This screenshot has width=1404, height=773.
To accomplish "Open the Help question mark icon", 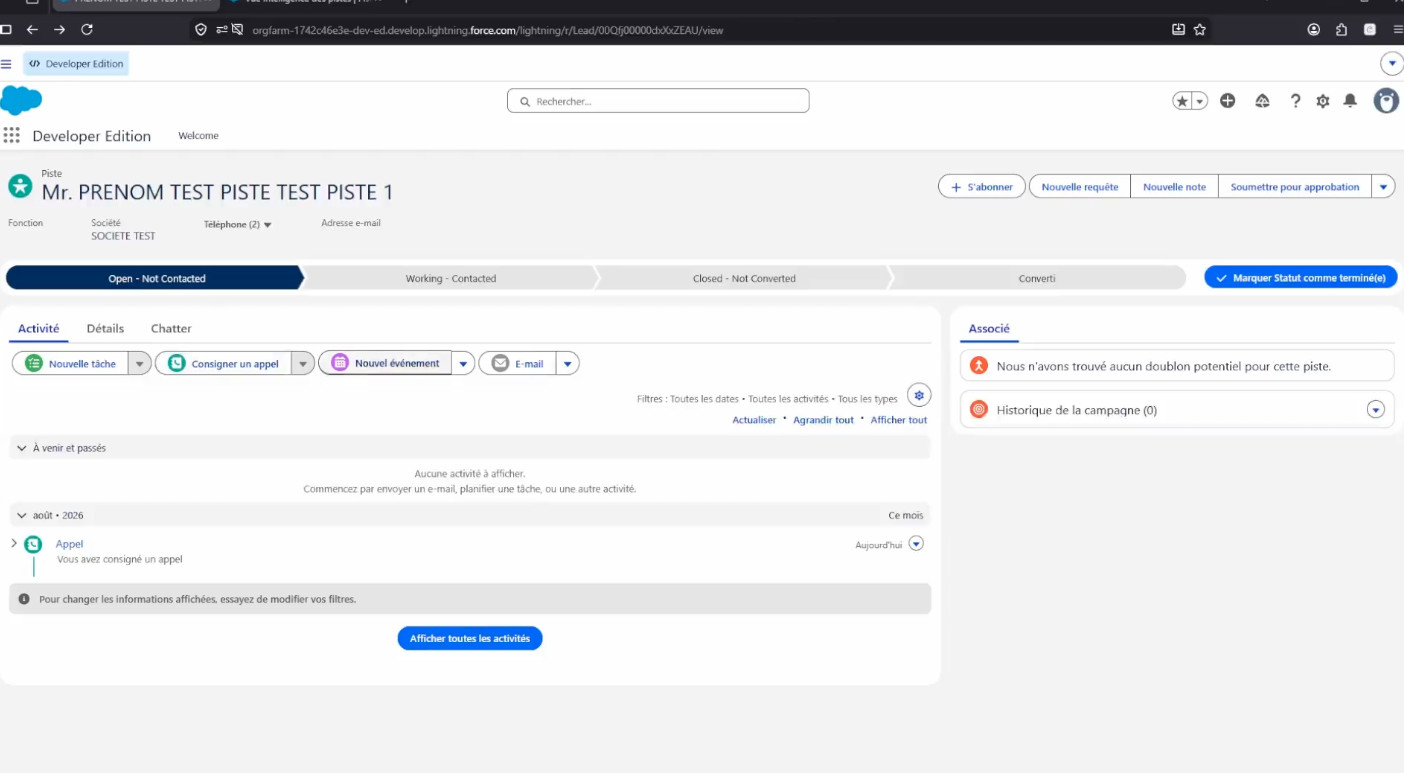I will point(1295,101).
